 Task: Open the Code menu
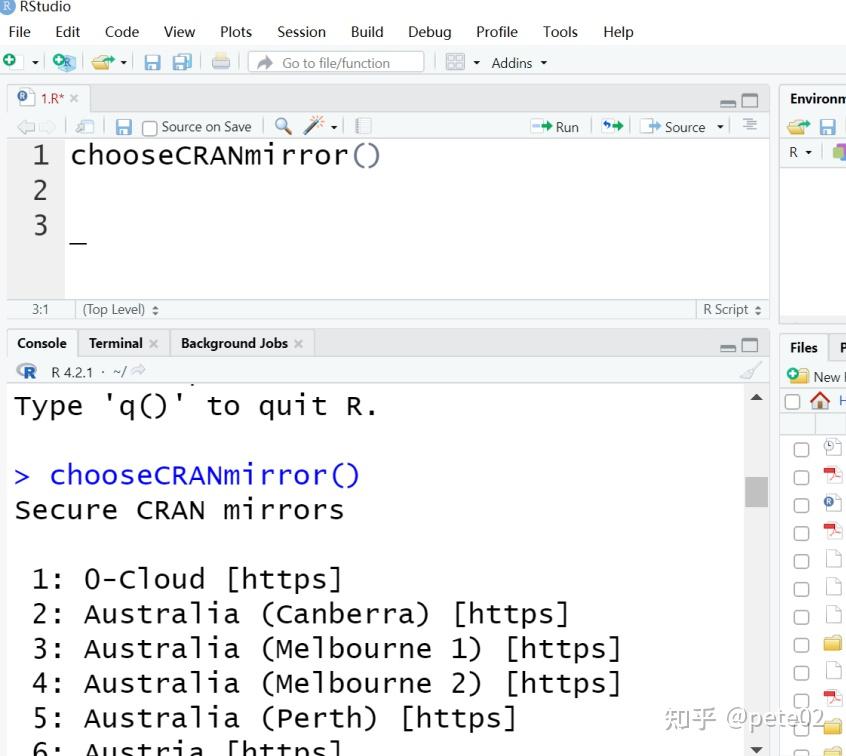point(122,32)
